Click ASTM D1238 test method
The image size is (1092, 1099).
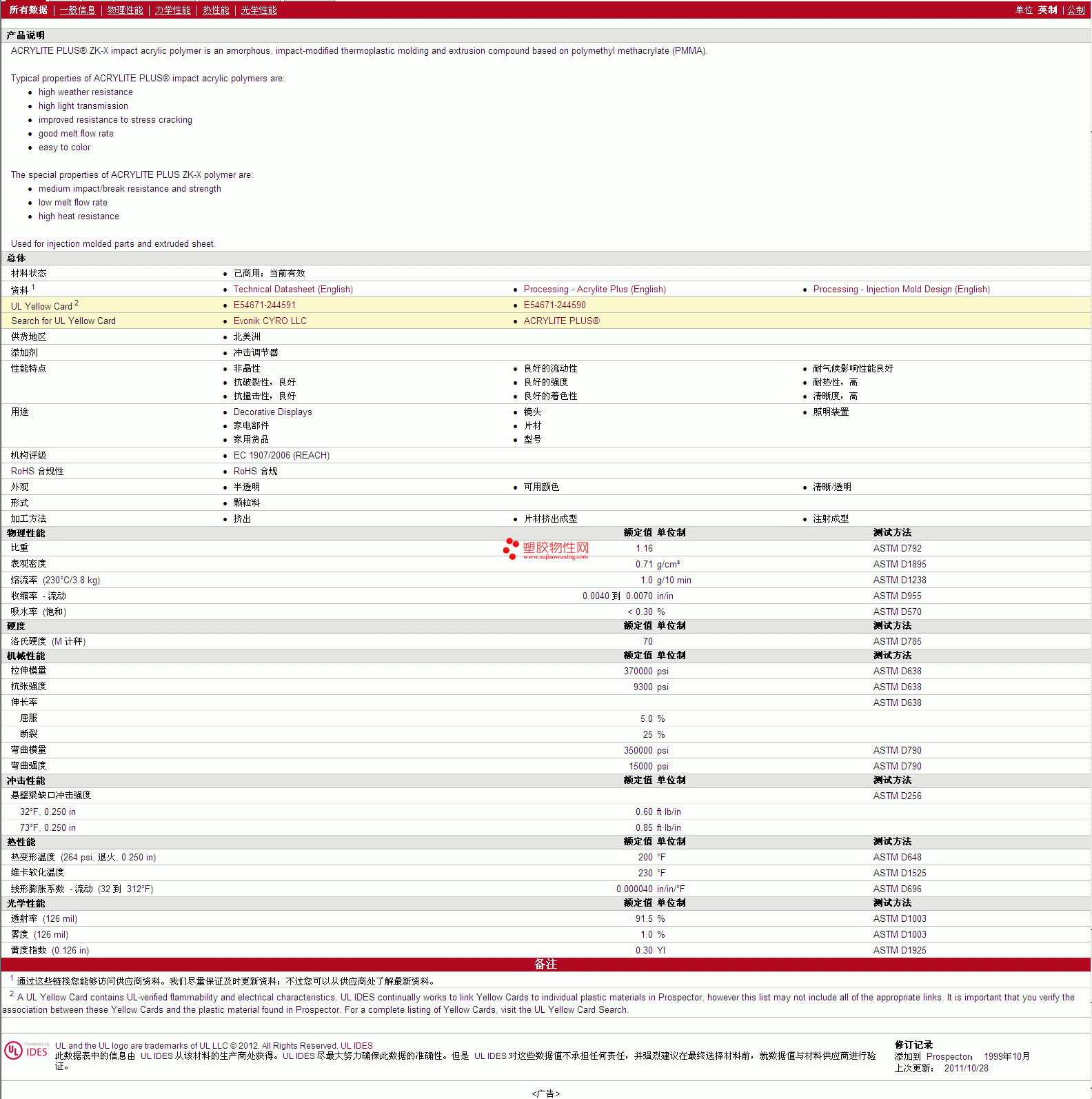click(900, 580)
